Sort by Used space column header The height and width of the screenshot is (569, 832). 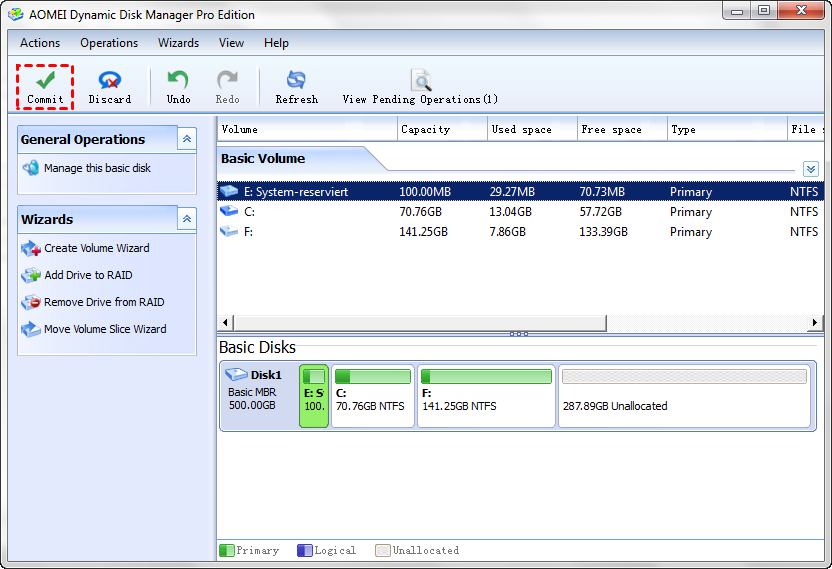[x=532, y=129]
